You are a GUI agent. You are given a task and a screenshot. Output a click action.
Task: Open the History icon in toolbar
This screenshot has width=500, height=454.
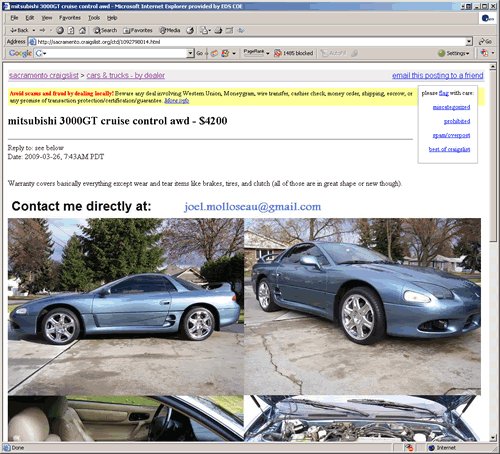(190, 30)
